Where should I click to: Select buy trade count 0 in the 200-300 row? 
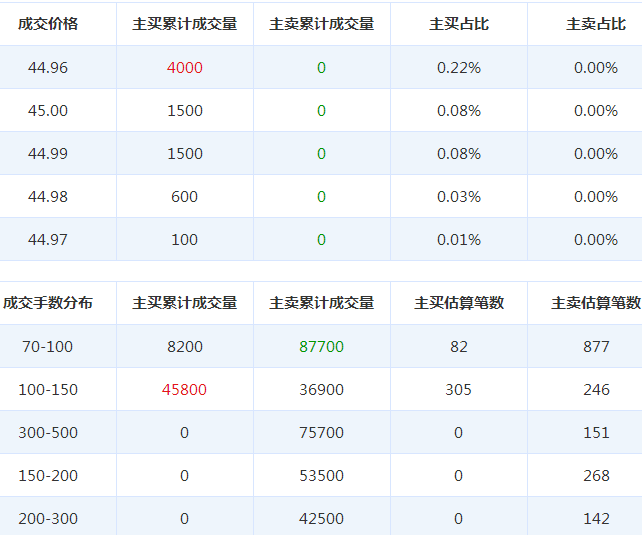click(x=459, y=519)
